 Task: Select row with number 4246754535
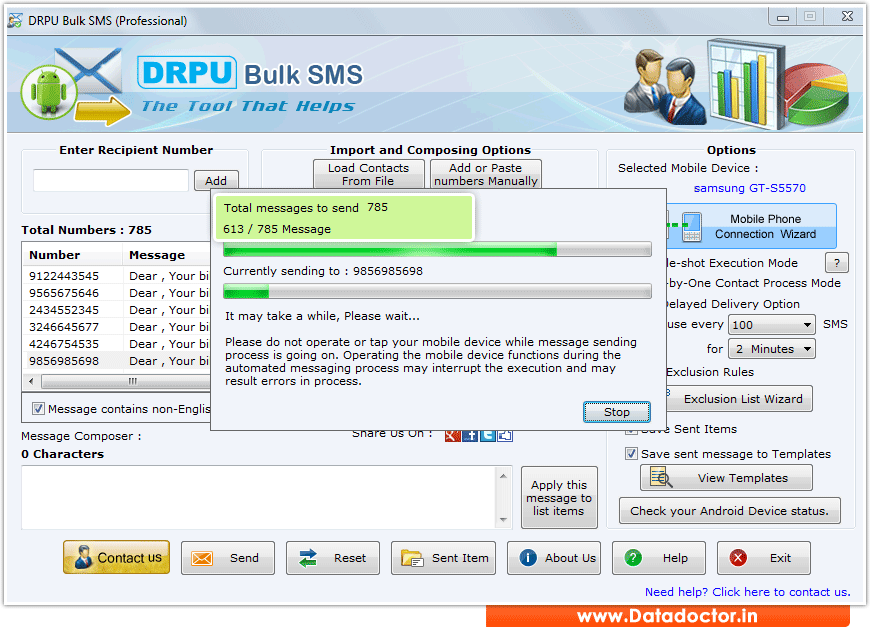point(117,344)
